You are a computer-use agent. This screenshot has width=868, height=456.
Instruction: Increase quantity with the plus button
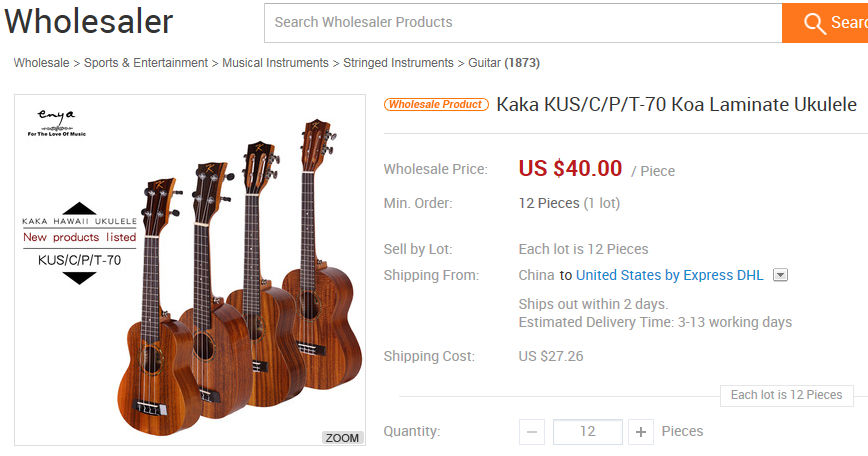point(641,432)
